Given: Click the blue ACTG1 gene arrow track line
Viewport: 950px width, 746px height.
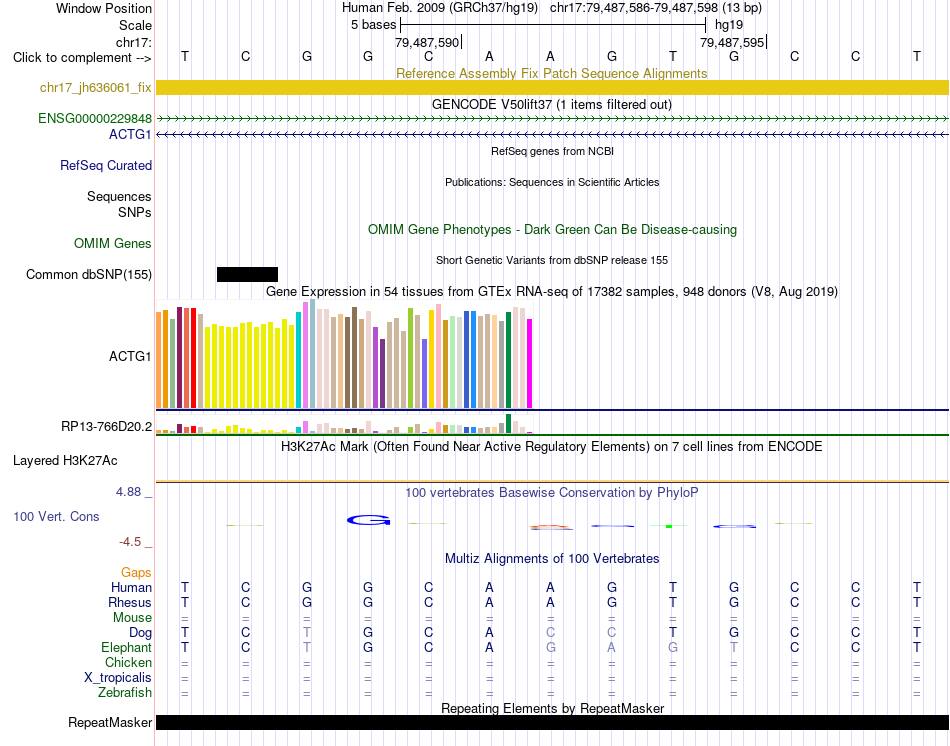Looking at the screenshot, I should point(552,135).
